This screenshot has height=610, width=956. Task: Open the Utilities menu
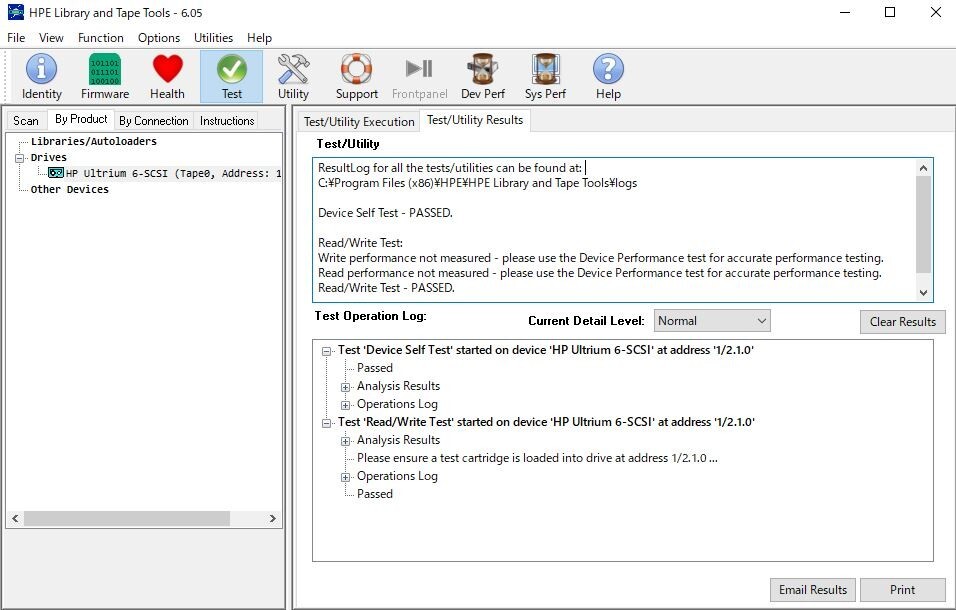pos(213,38)
